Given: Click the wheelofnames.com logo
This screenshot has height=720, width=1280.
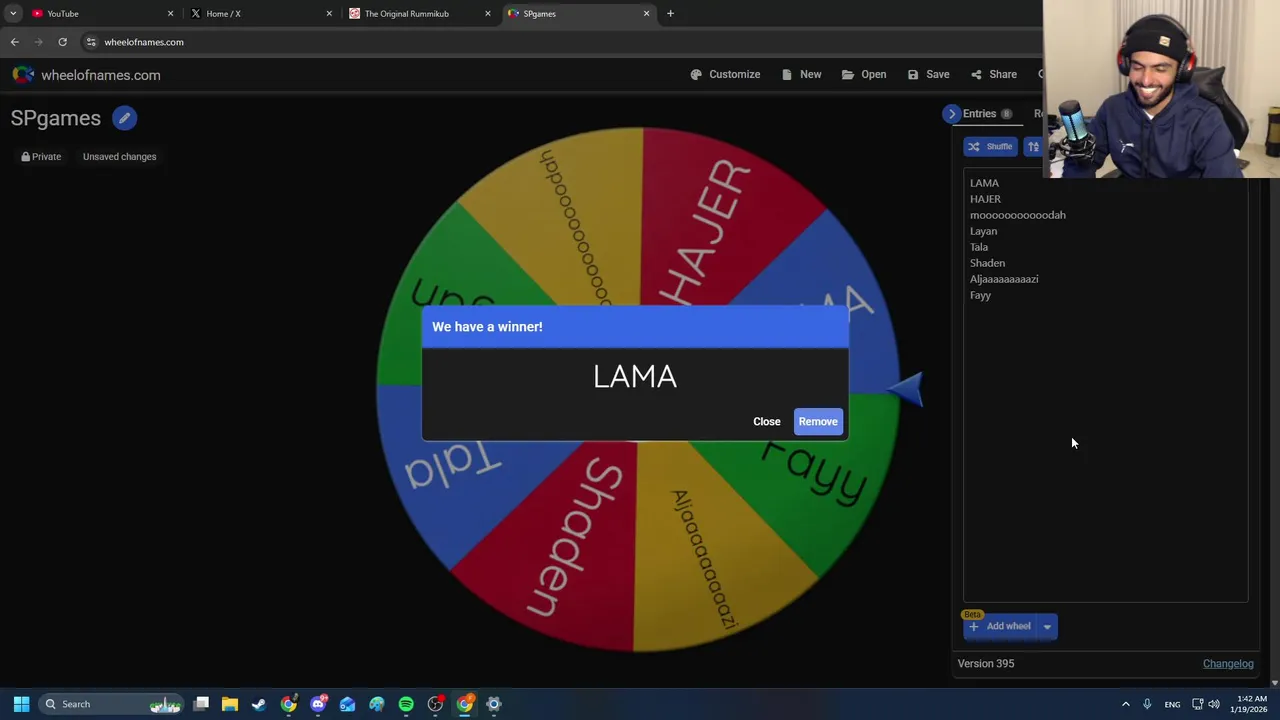Looking at the screenshot, I should click(86, 75).
